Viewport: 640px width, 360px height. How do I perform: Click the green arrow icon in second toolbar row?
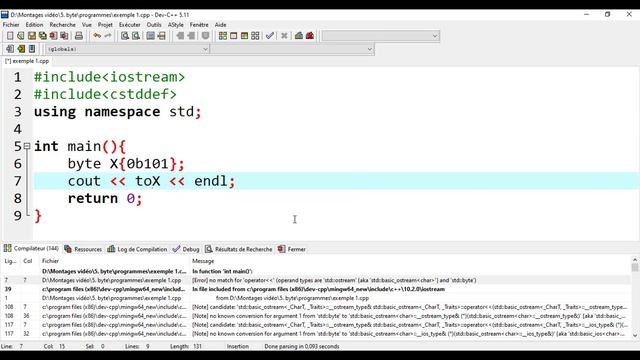pos(21,49)
